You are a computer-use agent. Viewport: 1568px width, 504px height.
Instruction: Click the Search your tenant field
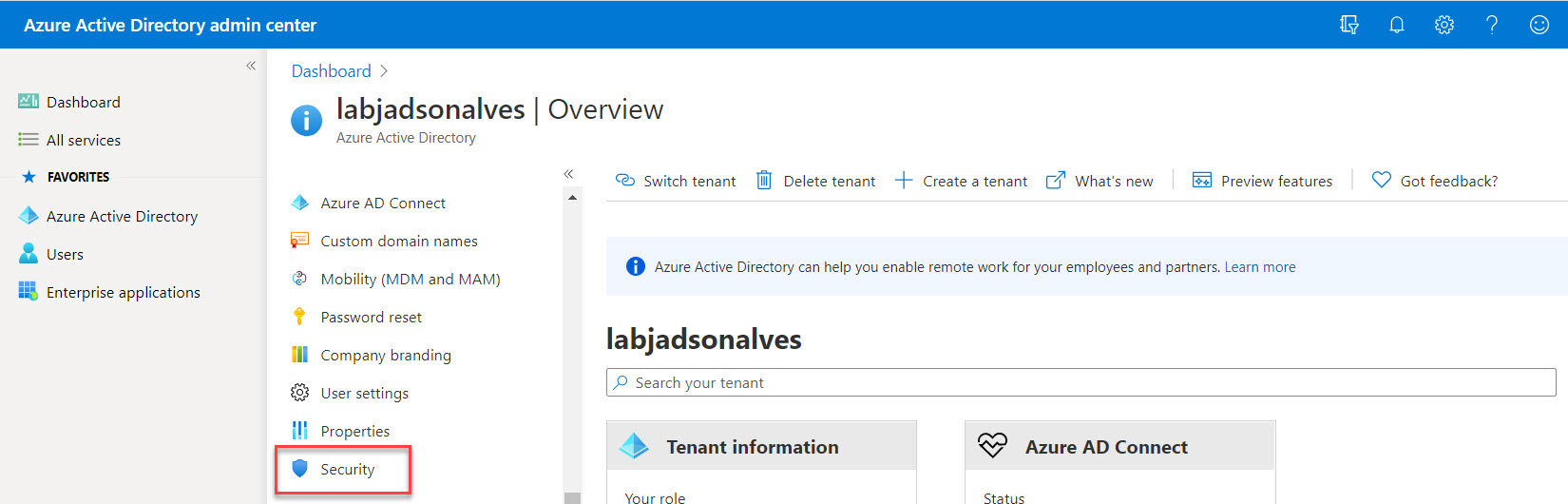[1080, 382]
